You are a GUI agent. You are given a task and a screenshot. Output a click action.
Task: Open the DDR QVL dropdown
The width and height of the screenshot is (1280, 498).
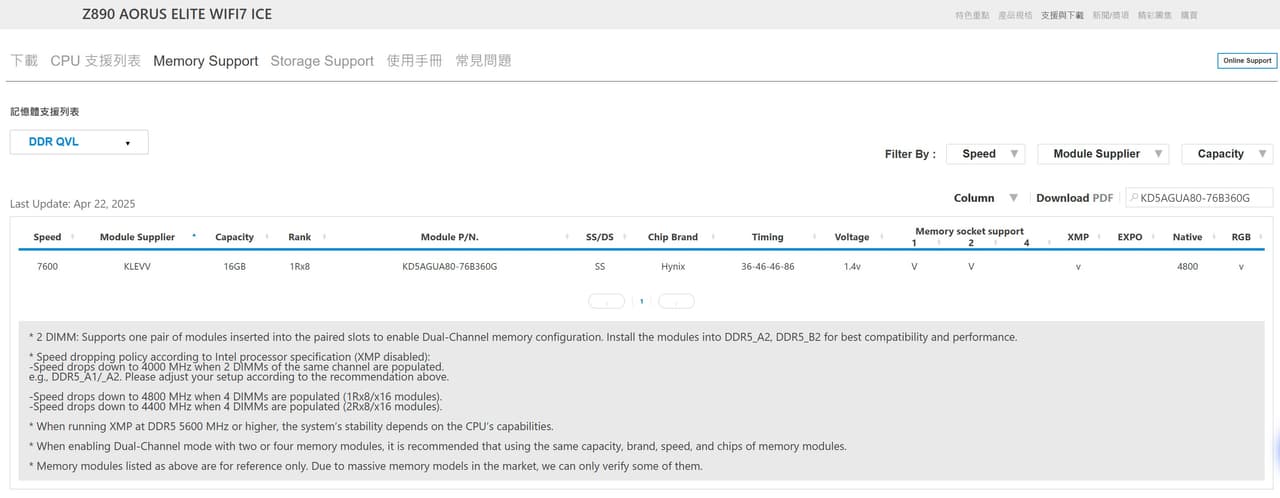pos(79,142)
